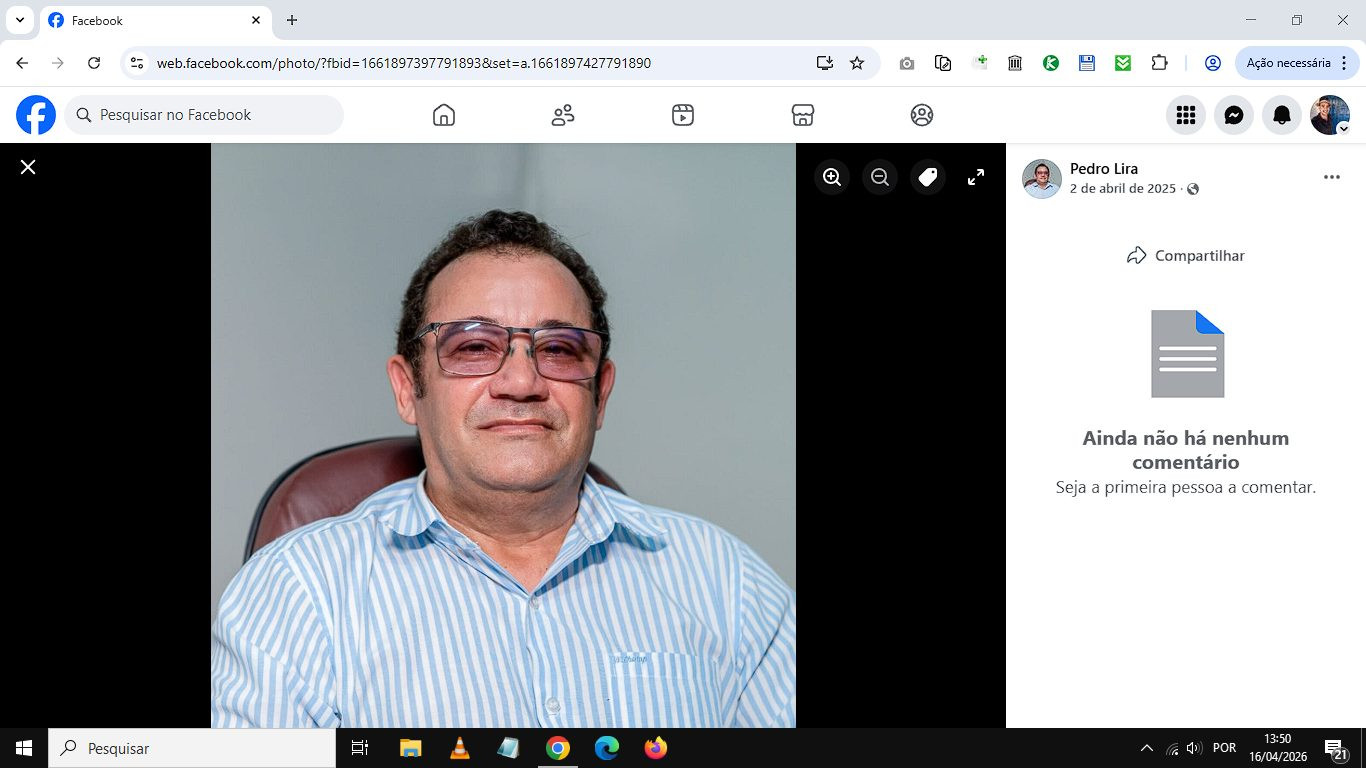Expand Chrome tab search dropdown
1366x768 pixels.
pyautogui.click(x=19, y=20)
